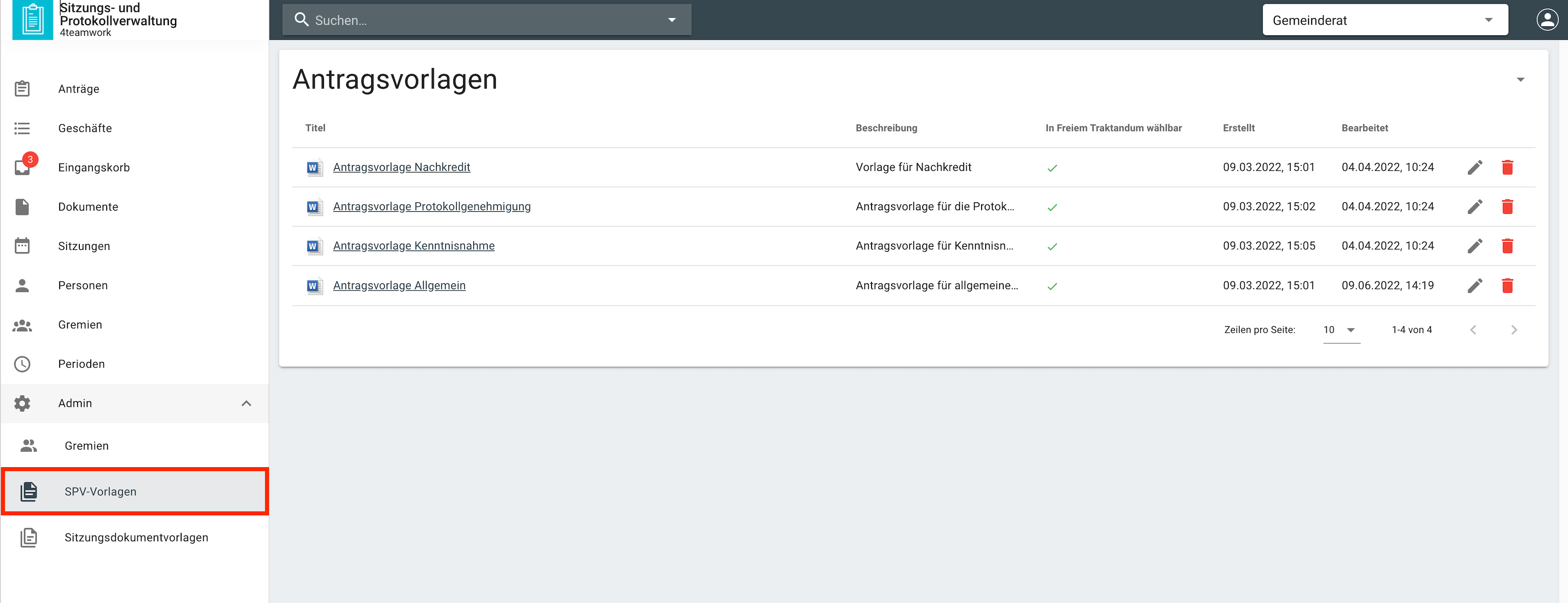
Task: Open the Gemeinderat committee dropdown
Action: pyautogui.click(x=1385, y=20)
